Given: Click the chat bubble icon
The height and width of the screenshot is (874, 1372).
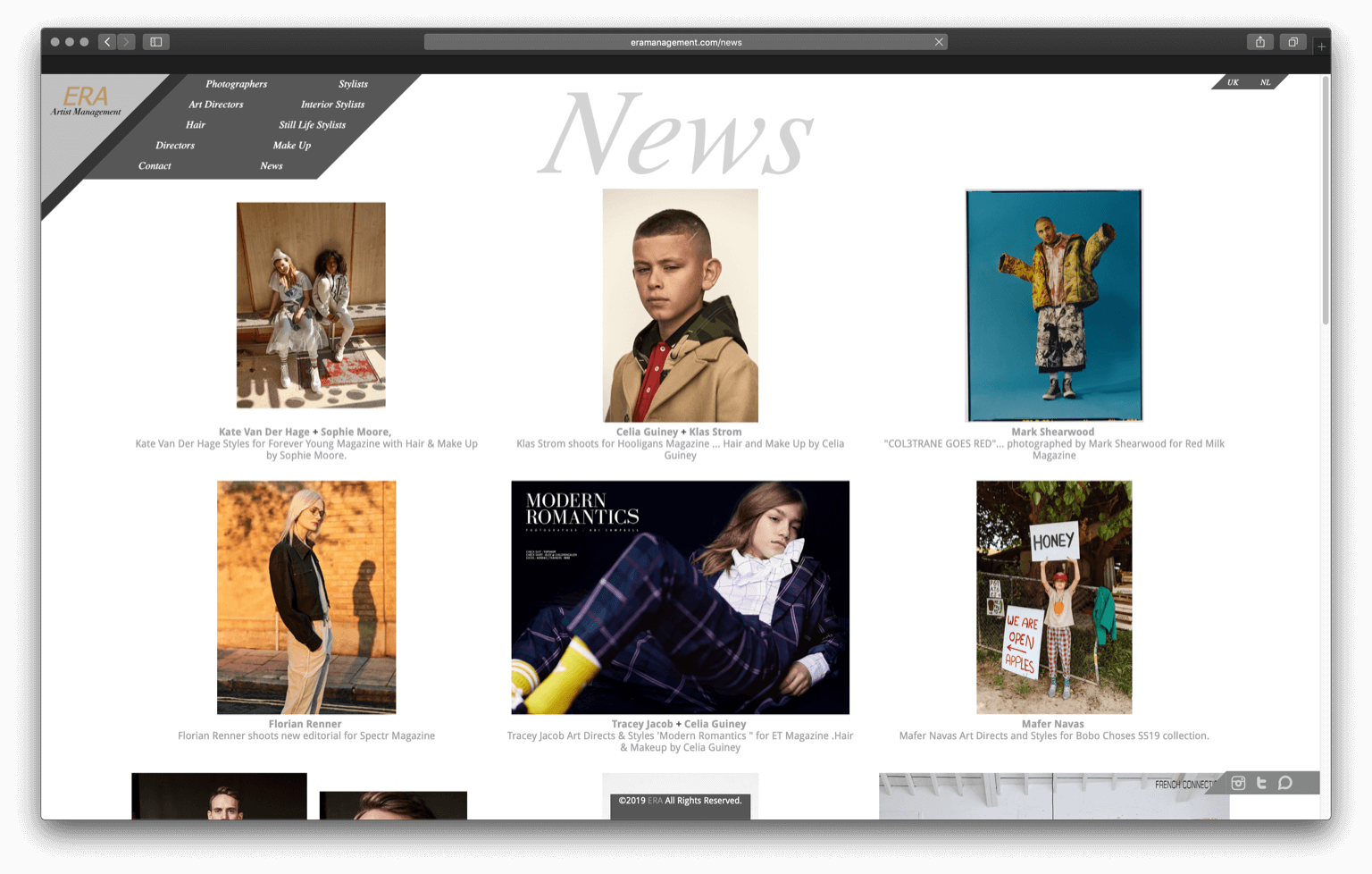Looking at the screenshot, I should point(1285,783).
